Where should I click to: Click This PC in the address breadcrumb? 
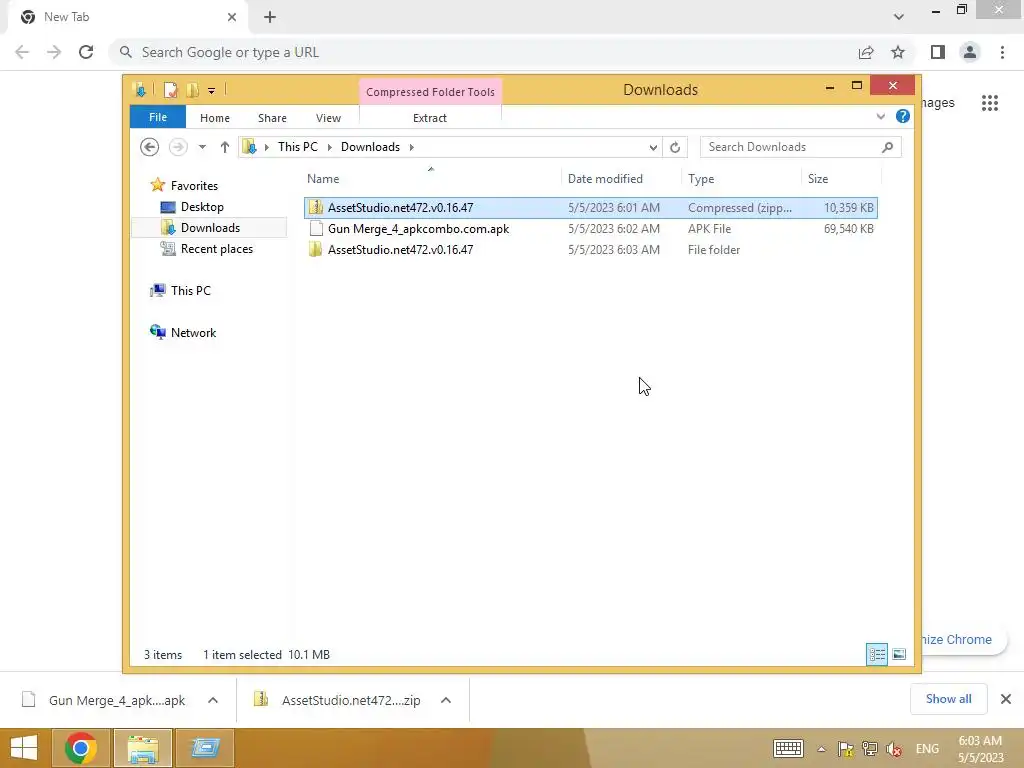298,147
